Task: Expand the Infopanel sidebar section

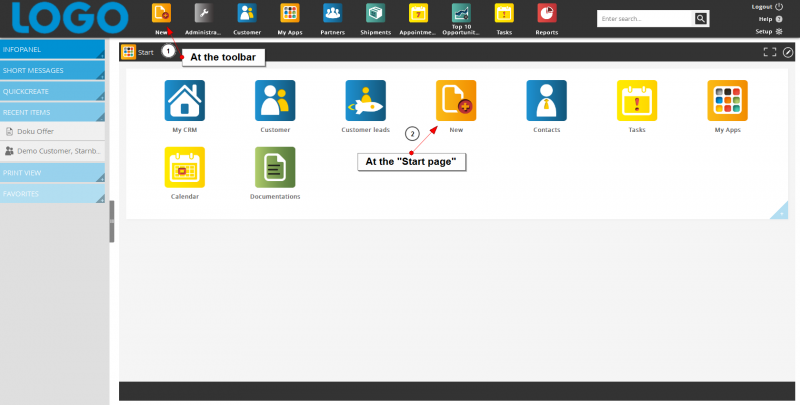Action: tap(53, 49)
